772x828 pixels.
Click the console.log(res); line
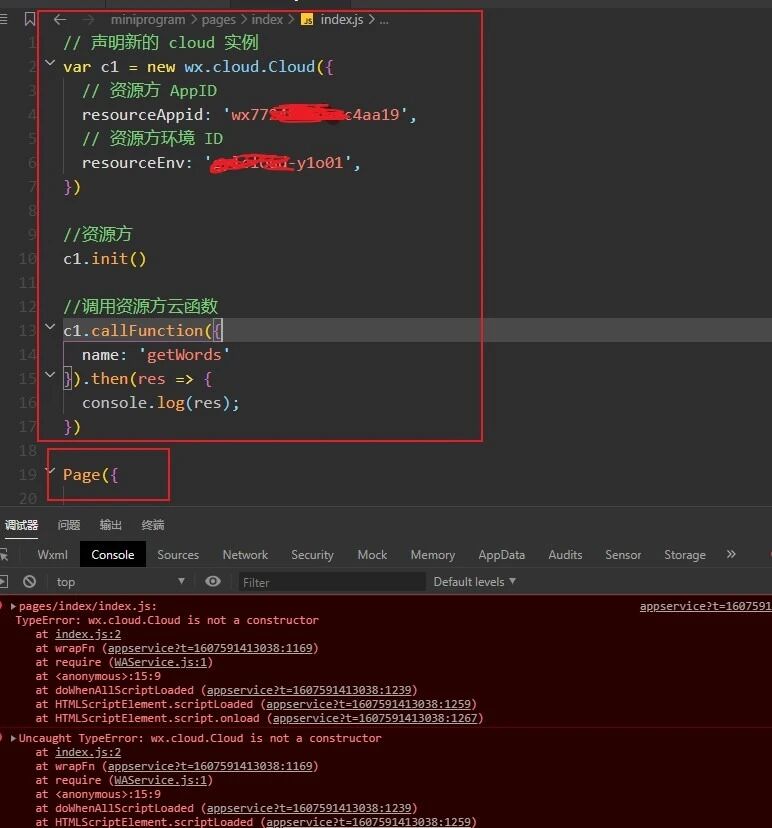161,403
